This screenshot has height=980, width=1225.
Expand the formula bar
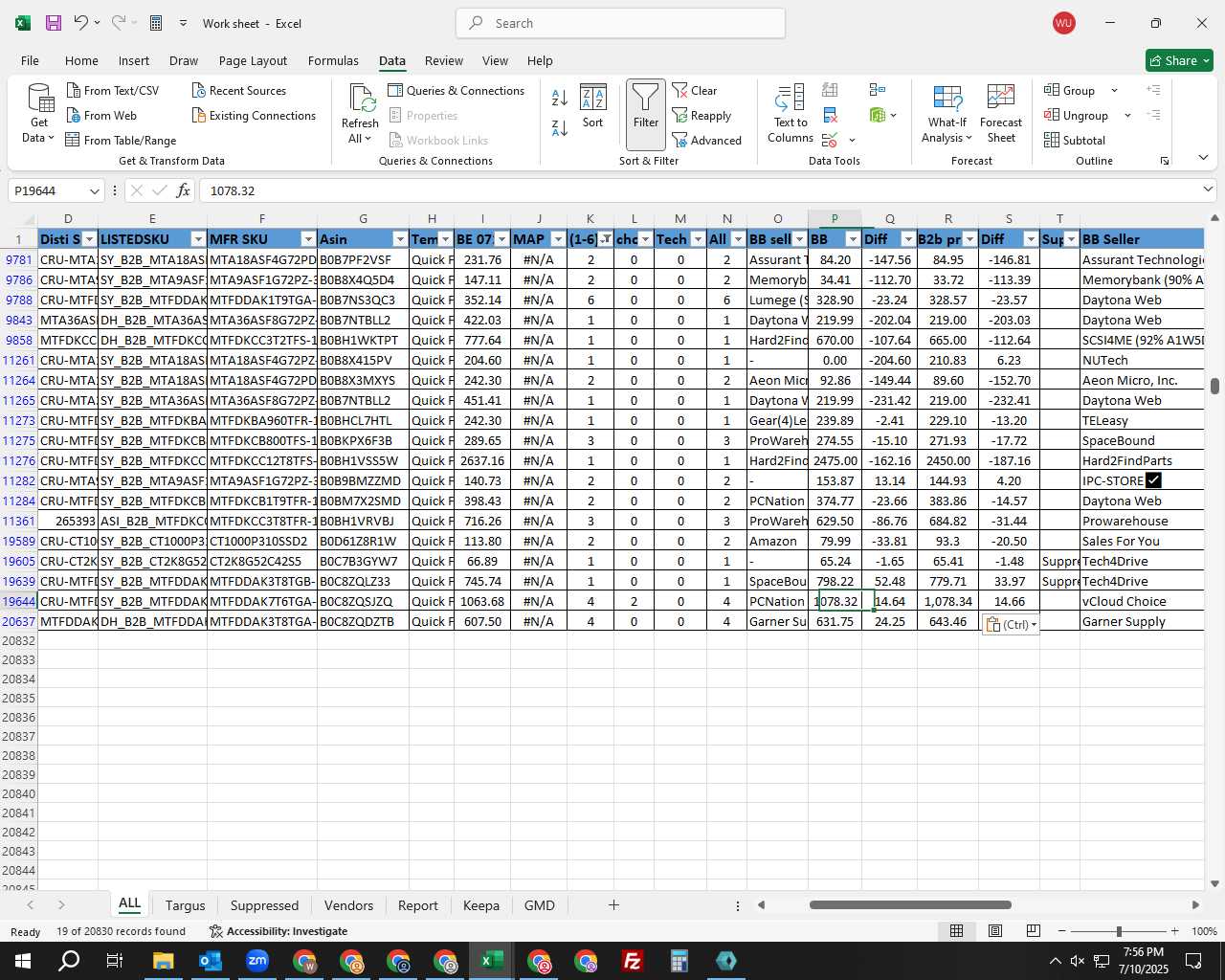coord(1208,189)
